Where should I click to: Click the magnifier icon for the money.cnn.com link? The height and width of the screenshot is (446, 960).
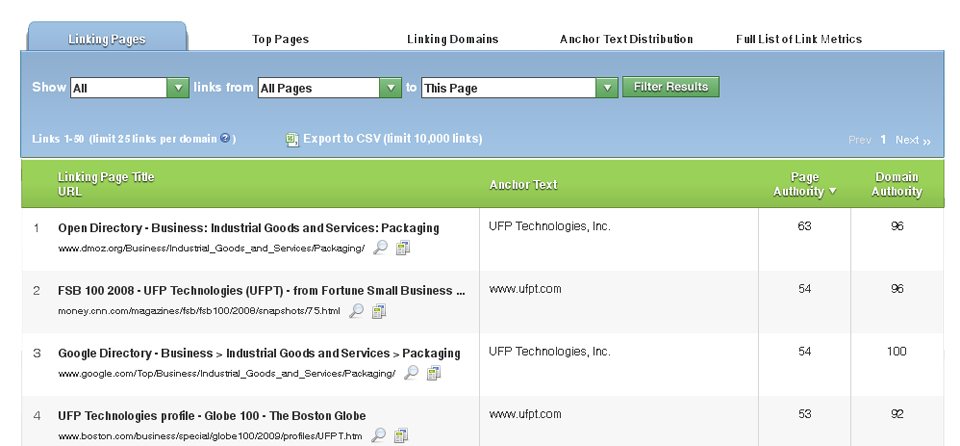356,311
